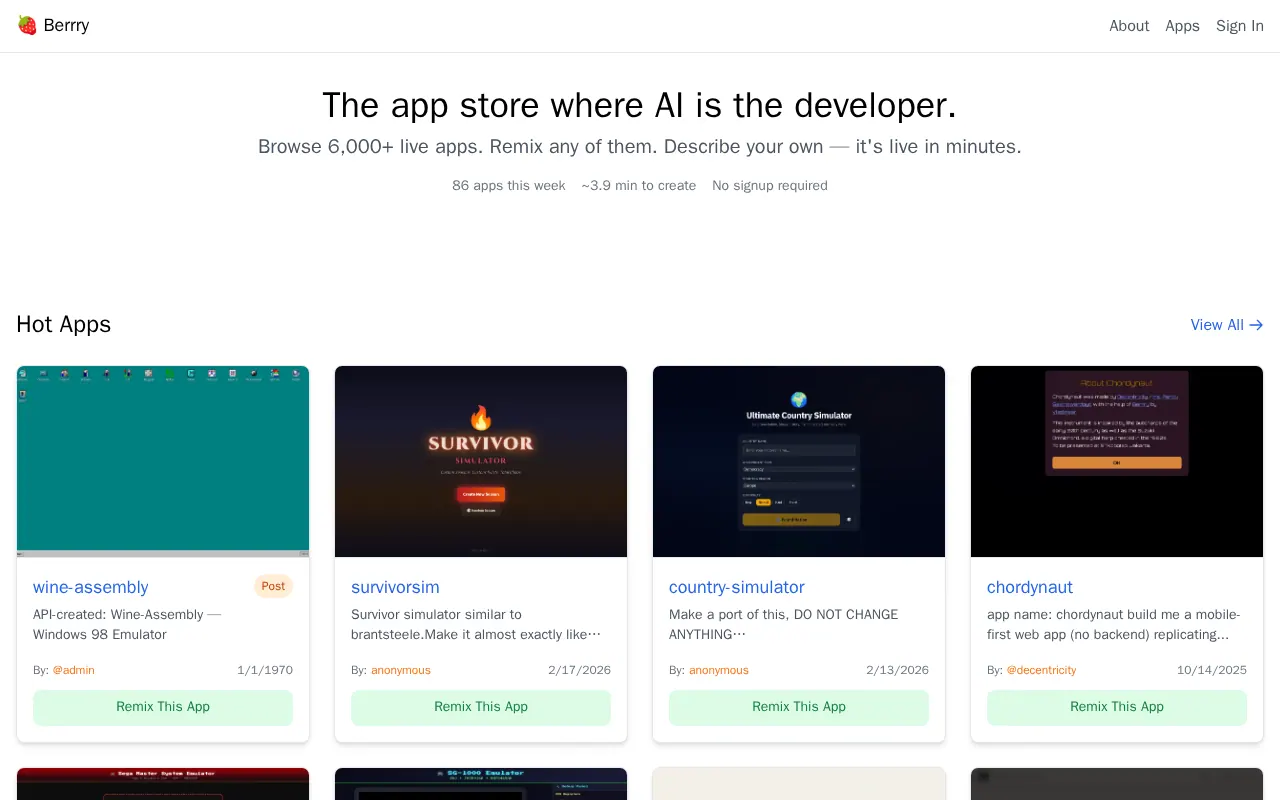Open the Apps menu item
Viewport: 1280px width, 800px height.
pos(1182,26)
